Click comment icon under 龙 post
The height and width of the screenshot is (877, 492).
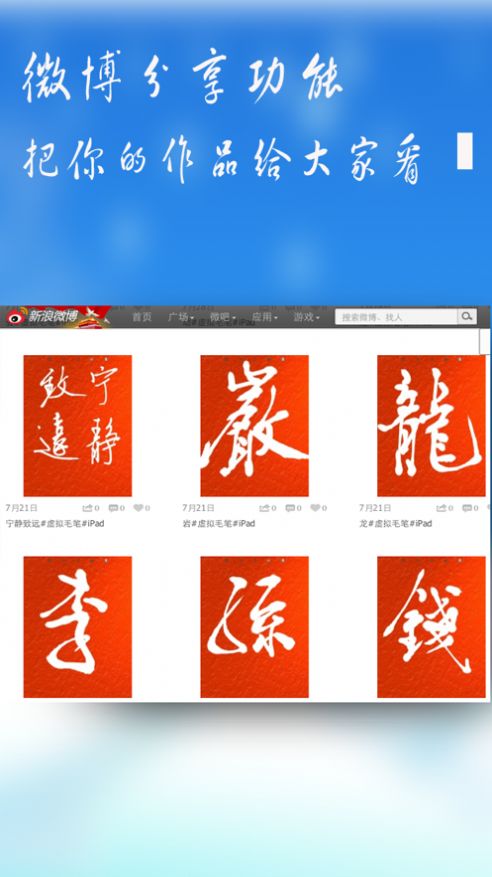467,508
